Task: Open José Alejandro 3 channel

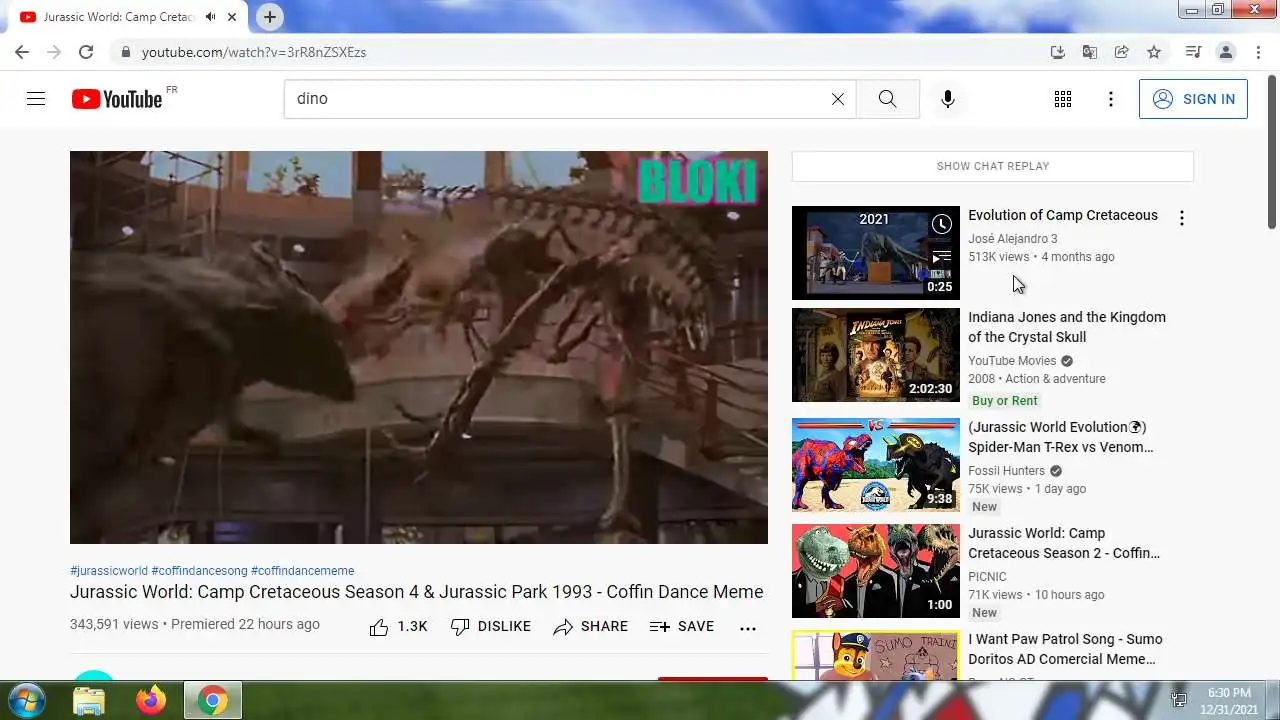Action: (1012, 239)
